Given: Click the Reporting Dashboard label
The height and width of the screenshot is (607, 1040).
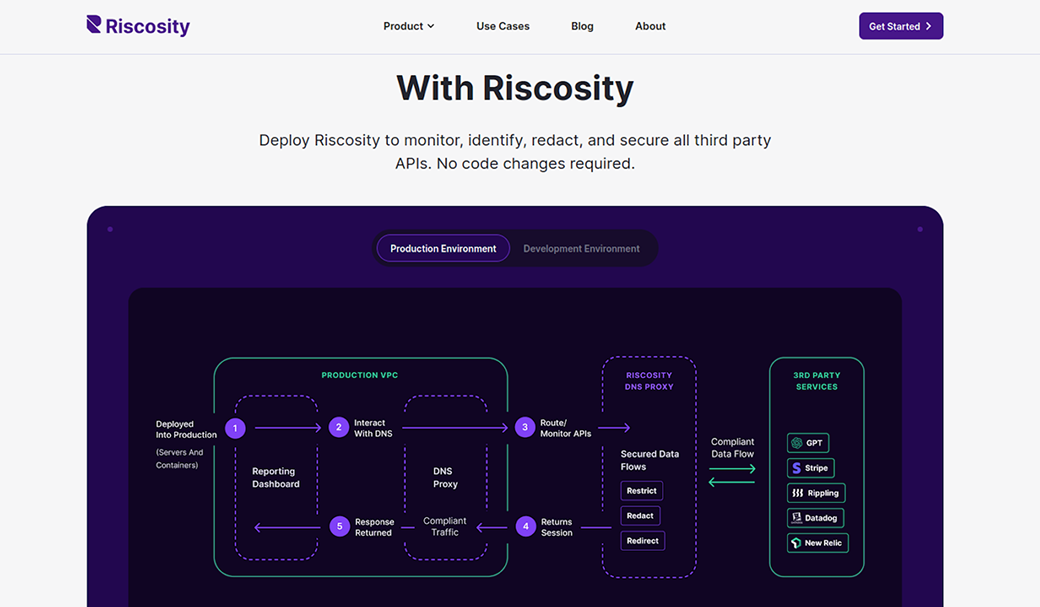Looking at the screenshot, I should [276, 478].
